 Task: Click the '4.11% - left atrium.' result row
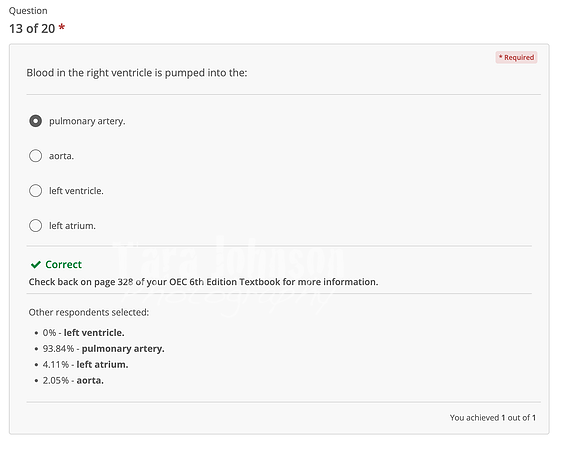85,364
